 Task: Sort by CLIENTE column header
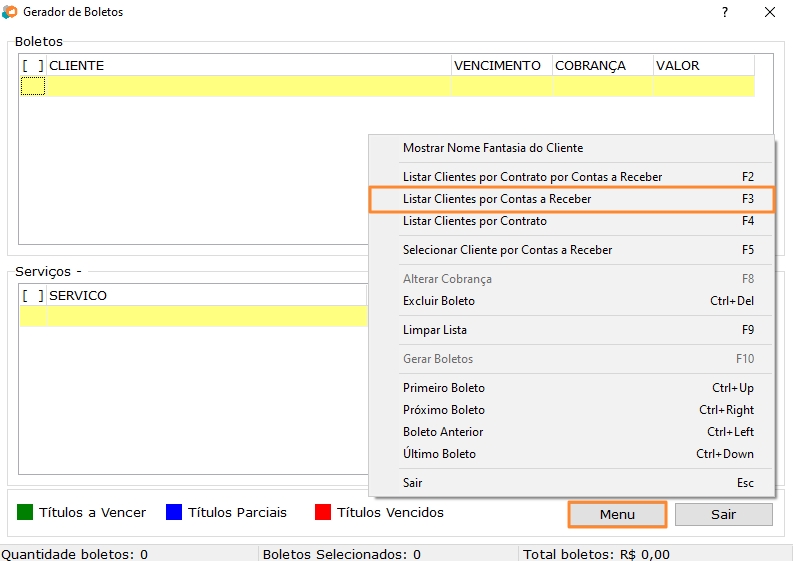click(x=249, y=66)
